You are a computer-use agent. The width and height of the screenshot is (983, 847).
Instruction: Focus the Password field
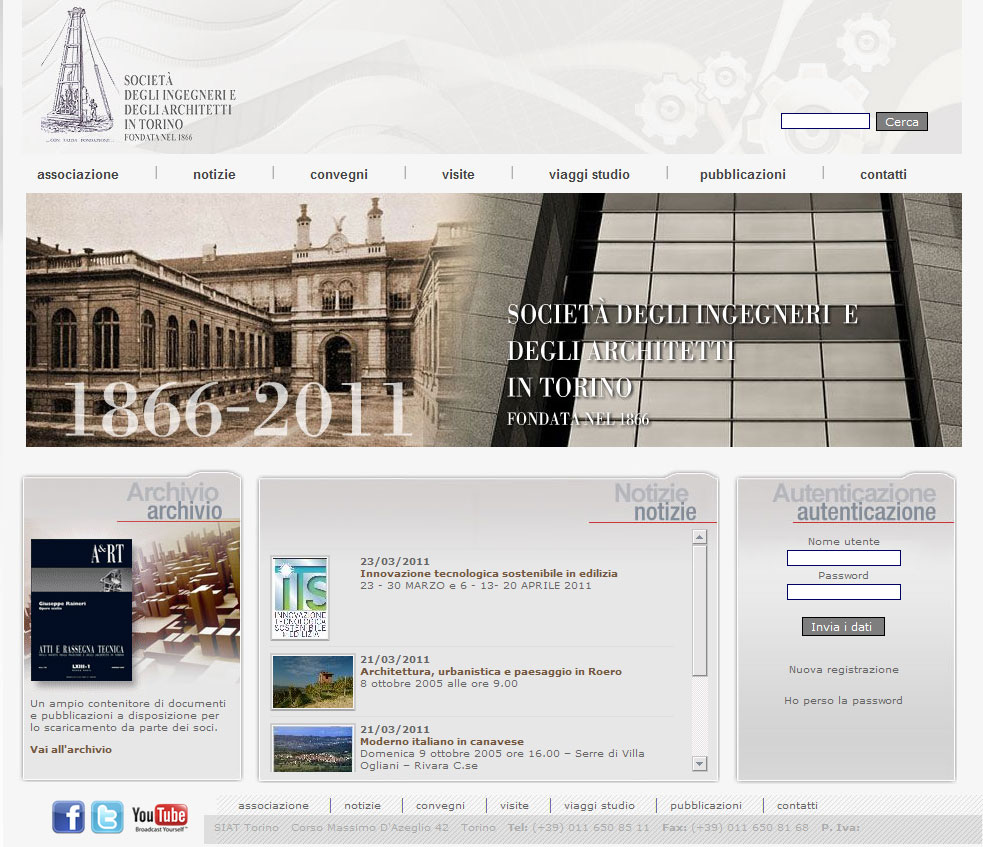[844, 592]
